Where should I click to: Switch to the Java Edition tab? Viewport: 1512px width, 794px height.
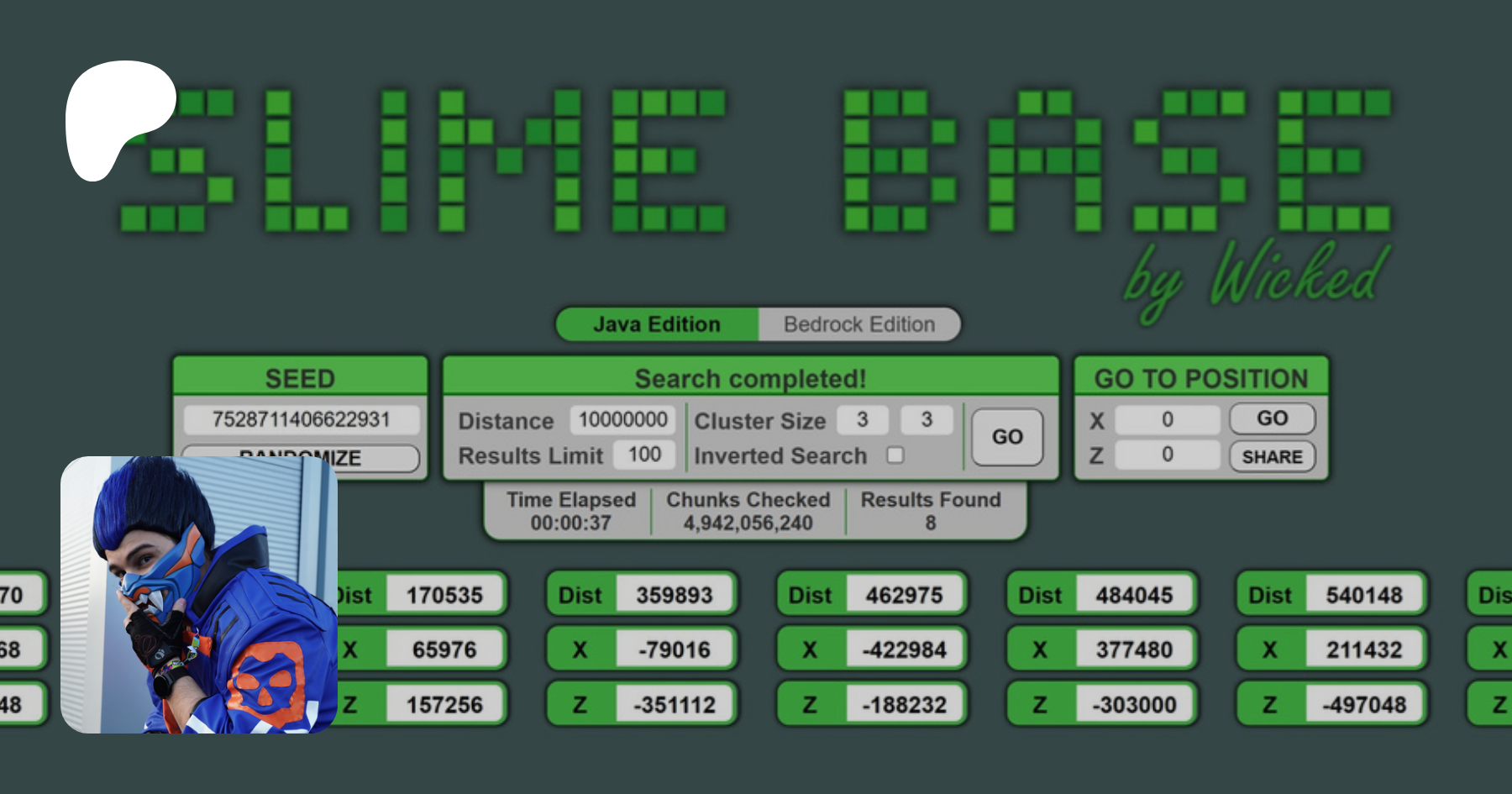[x=657, y=324]
